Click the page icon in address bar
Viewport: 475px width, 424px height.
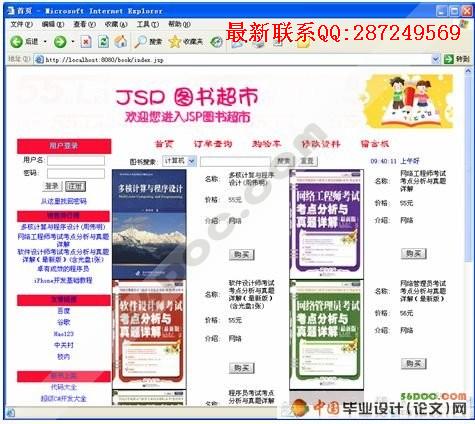tap(39, 60)
